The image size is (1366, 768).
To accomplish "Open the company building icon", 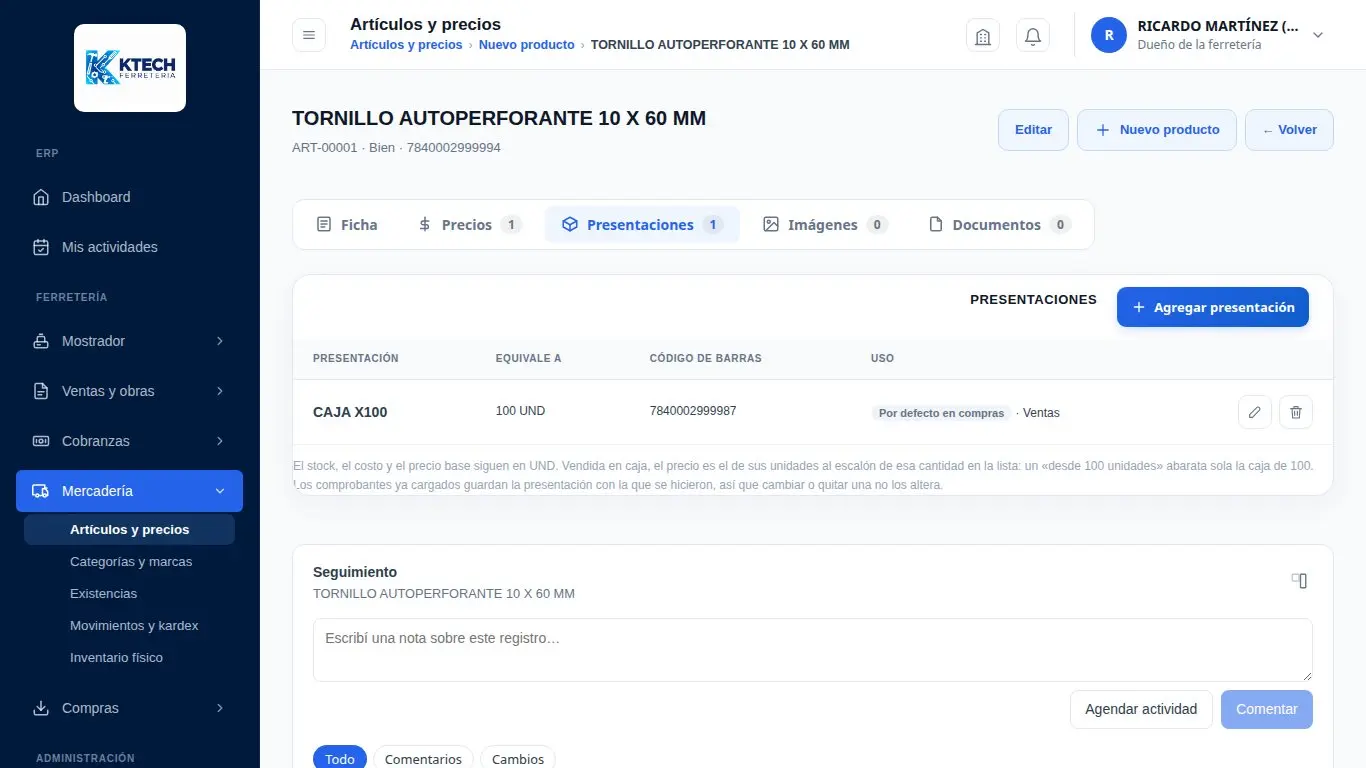I will [x=983, y=36].
